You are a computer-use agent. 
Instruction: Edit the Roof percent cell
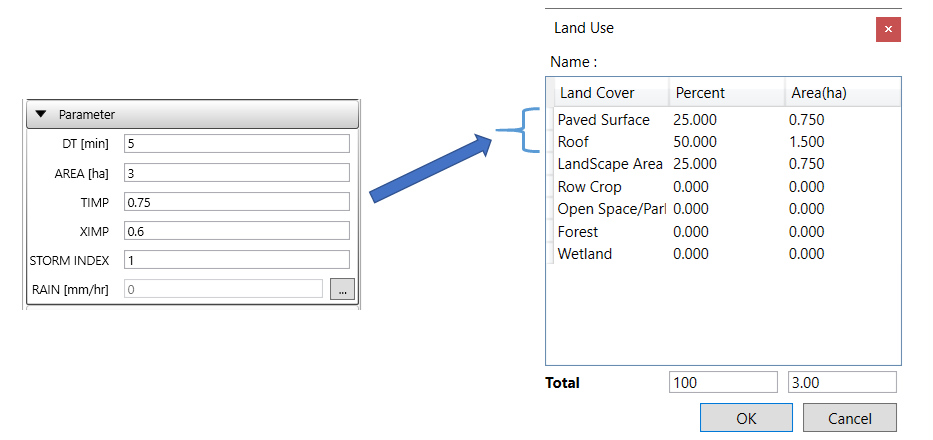(695, 142)
